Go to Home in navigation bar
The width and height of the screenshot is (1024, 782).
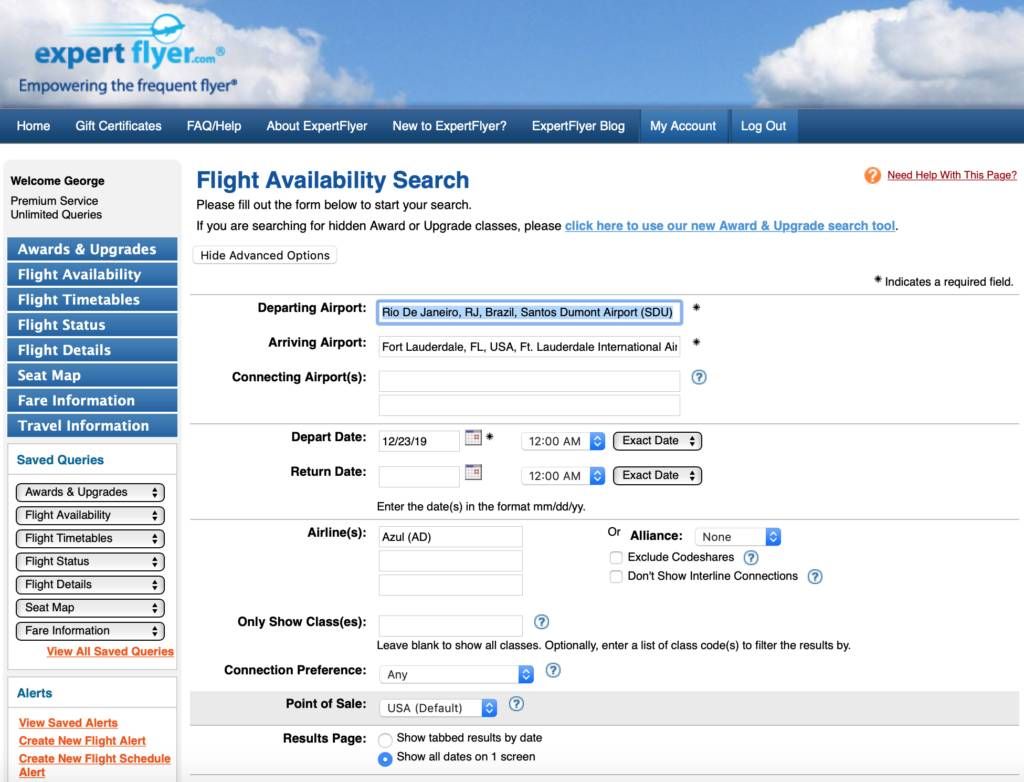tap(33, 126)
